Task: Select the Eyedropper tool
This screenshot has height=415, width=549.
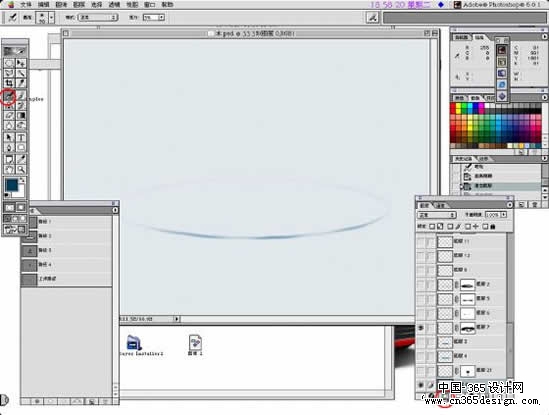Action: coord(21,160)
